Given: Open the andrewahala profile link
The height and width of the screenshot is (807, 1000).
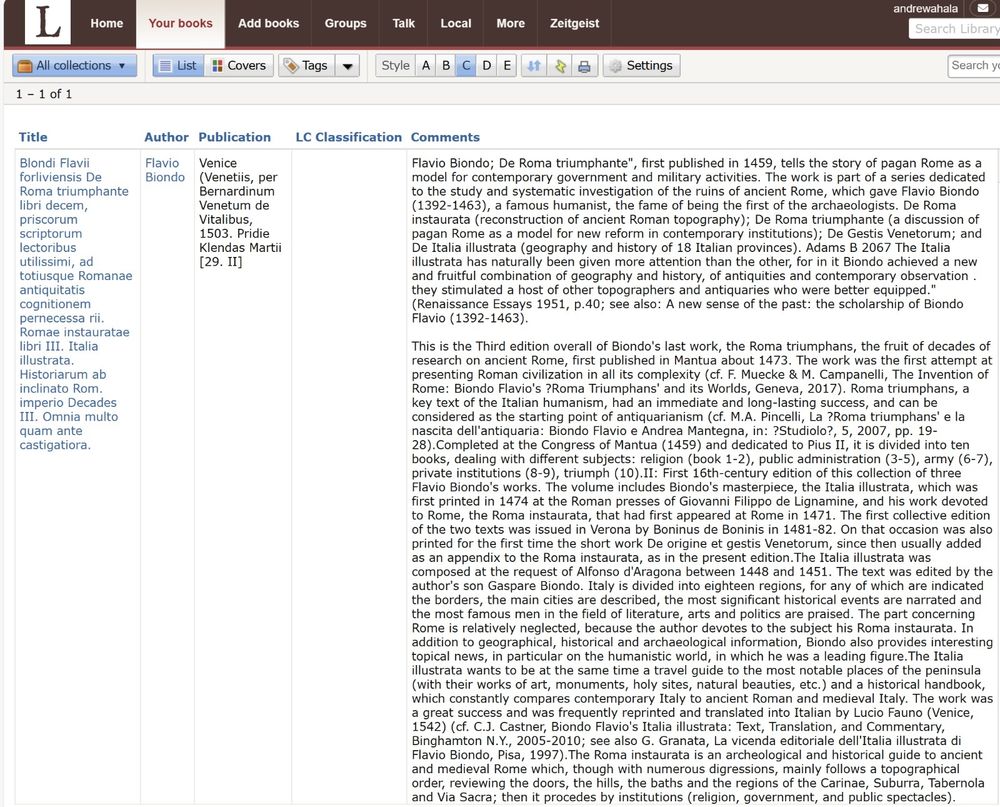Looking at the screenshot, I should coord(925,8).
